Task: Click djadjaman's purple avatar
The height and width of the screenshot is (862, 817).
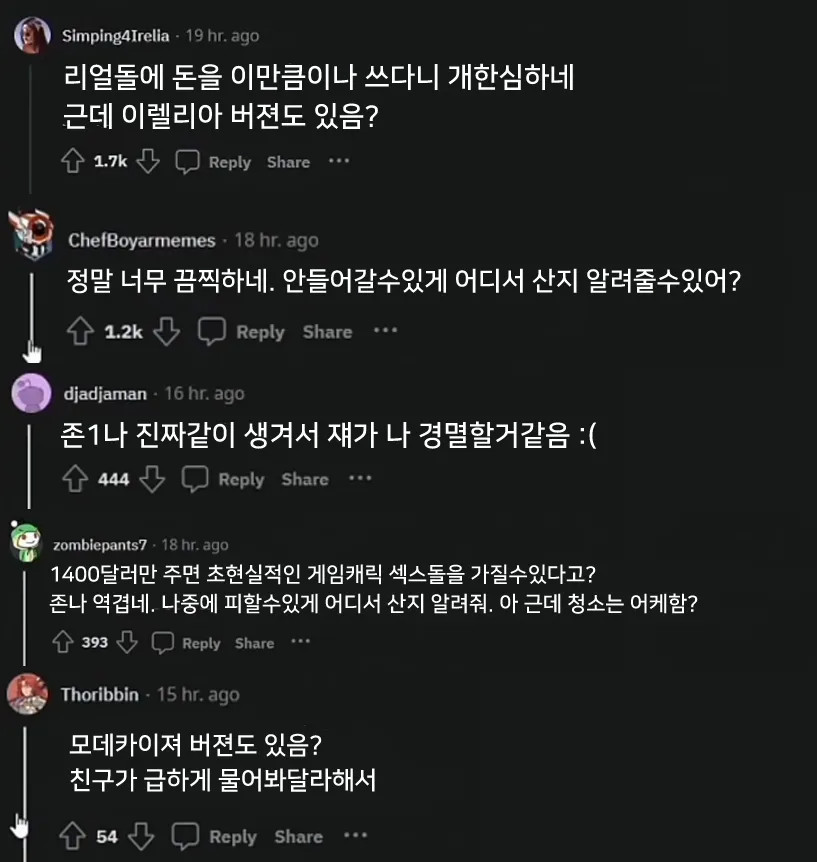Action: pos(30,393)
